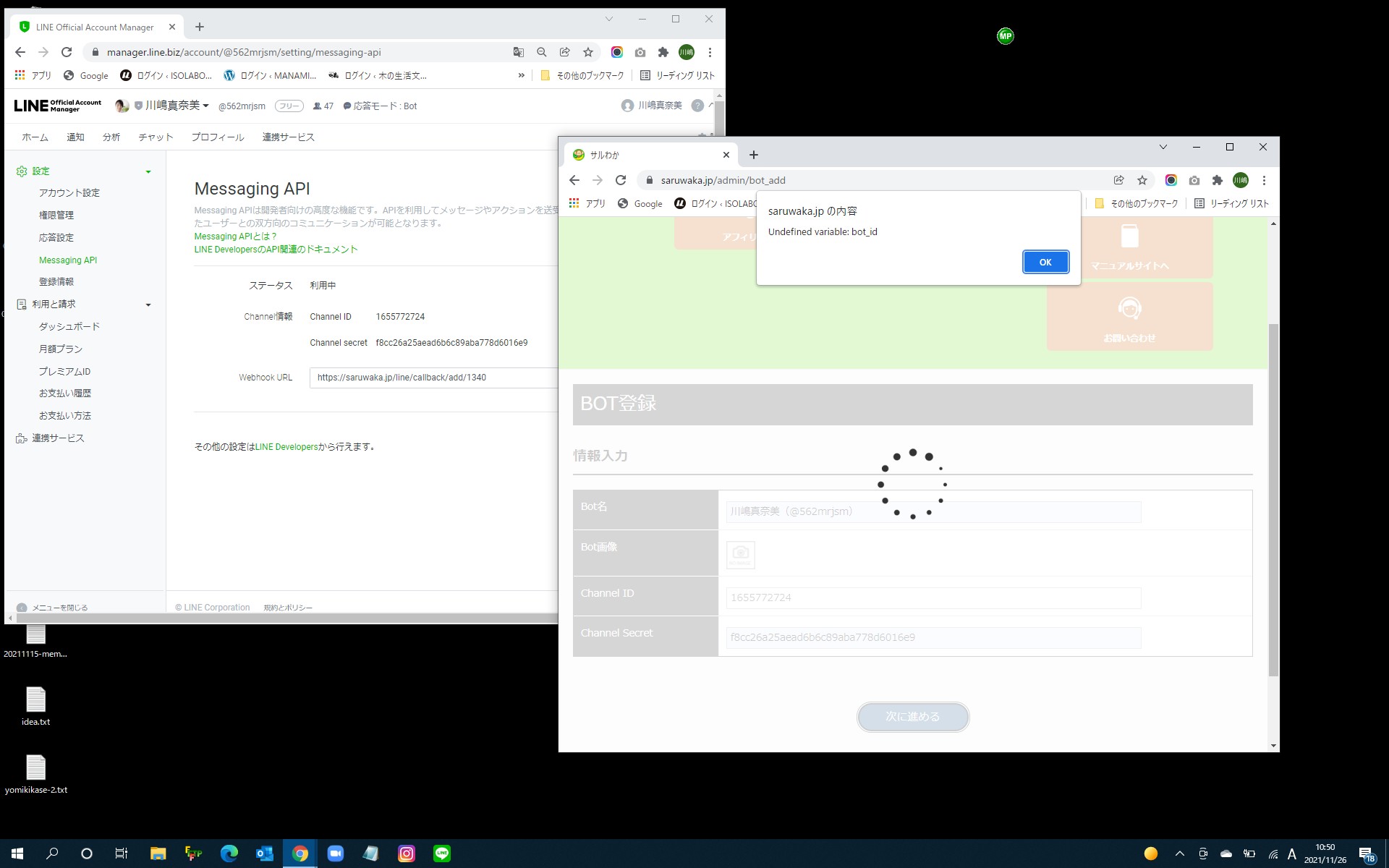Open the LINE Developers link at bottom
This screenshot has height=868, width=1389.
coord(286,446)
